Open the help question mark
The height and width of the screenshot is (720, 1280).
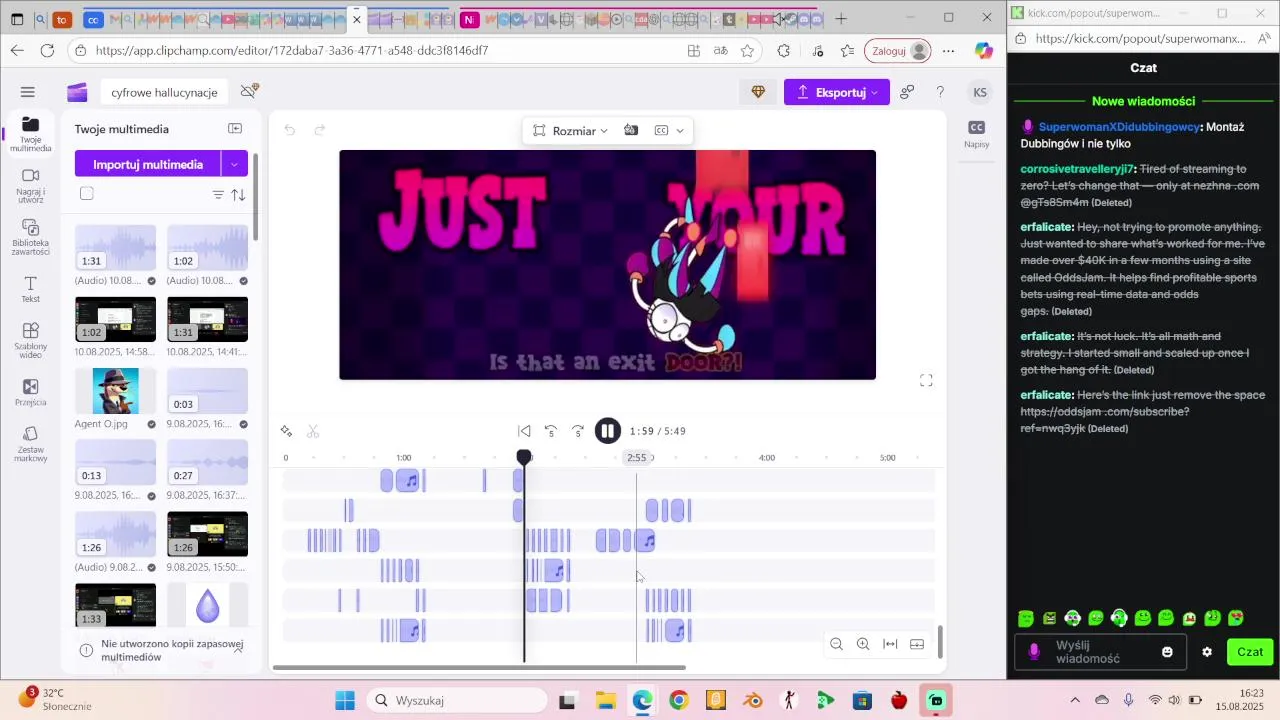[x=940, y=92]
